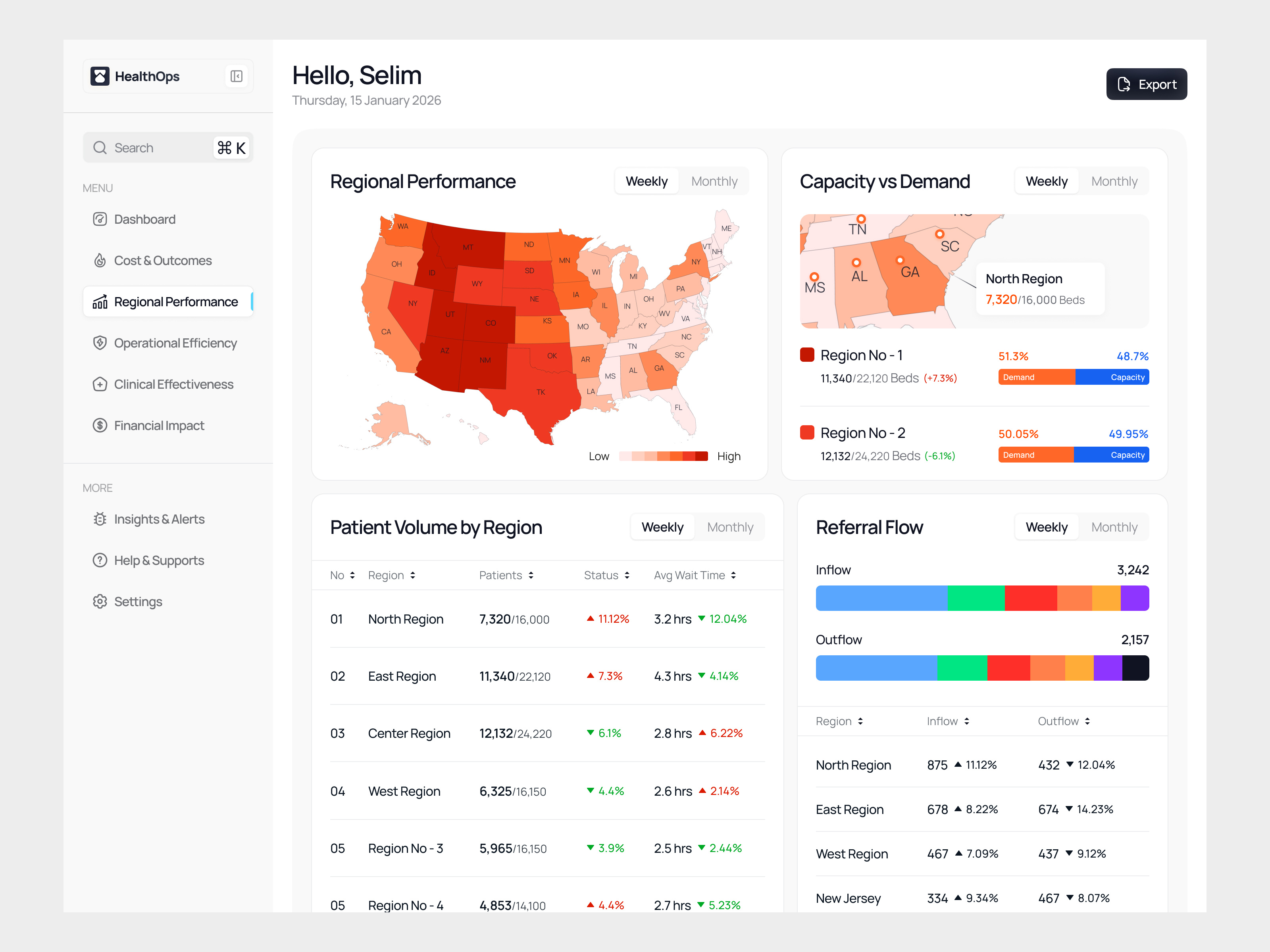Open Insights & Alerts link

click(x=168, y=519)
